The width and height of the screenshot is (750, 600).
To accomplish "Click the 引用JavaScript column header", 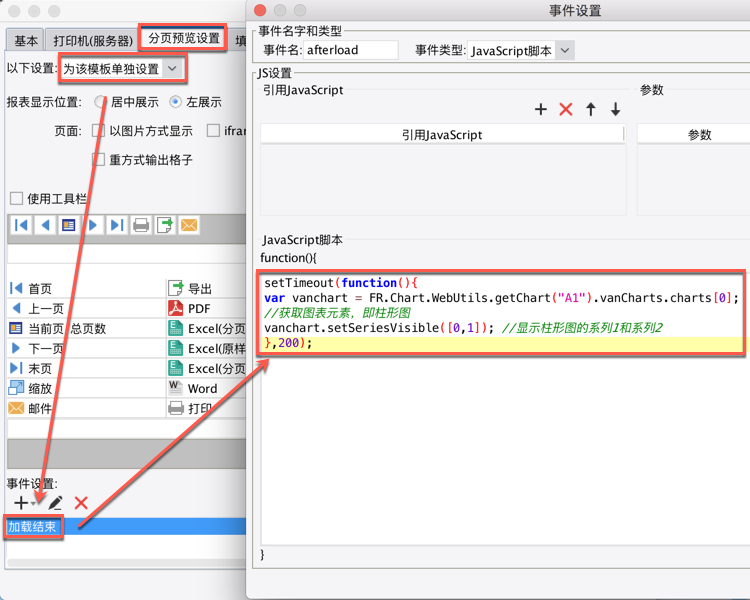I will pyautogui.click(x=442, y=135).
